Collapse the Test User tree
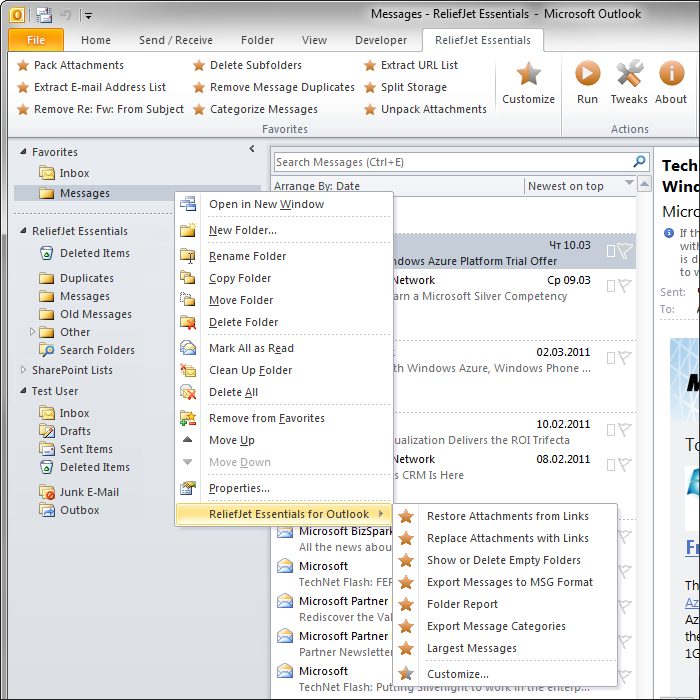 pyautogui.click(x=23, y=391)
